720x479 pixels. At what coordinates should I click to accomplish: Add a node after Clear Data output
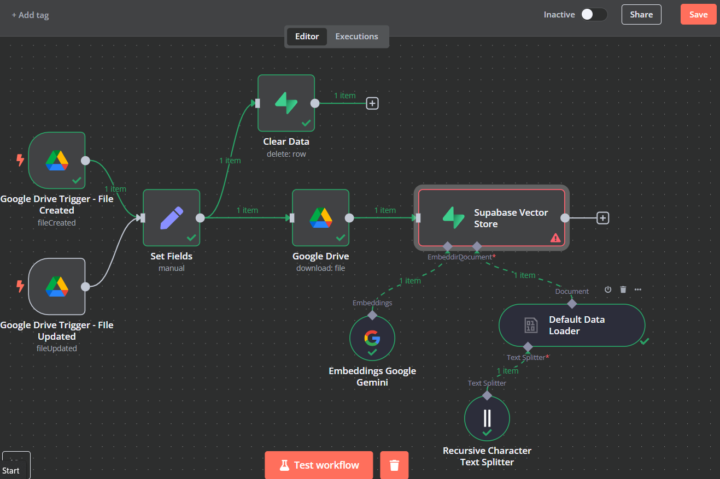point(372,103)
